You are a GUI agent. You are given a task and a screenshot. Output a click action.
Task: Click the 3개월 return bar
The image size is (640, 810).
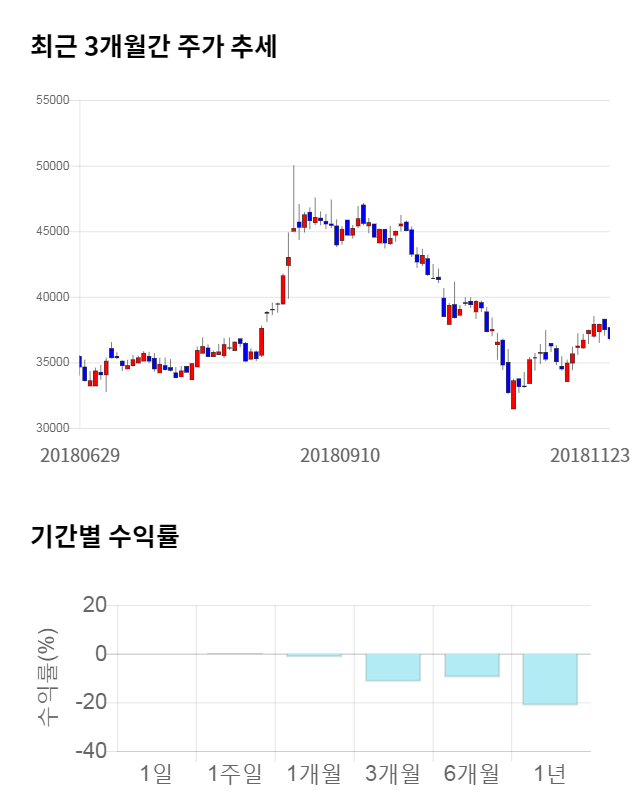coord(393,667)
